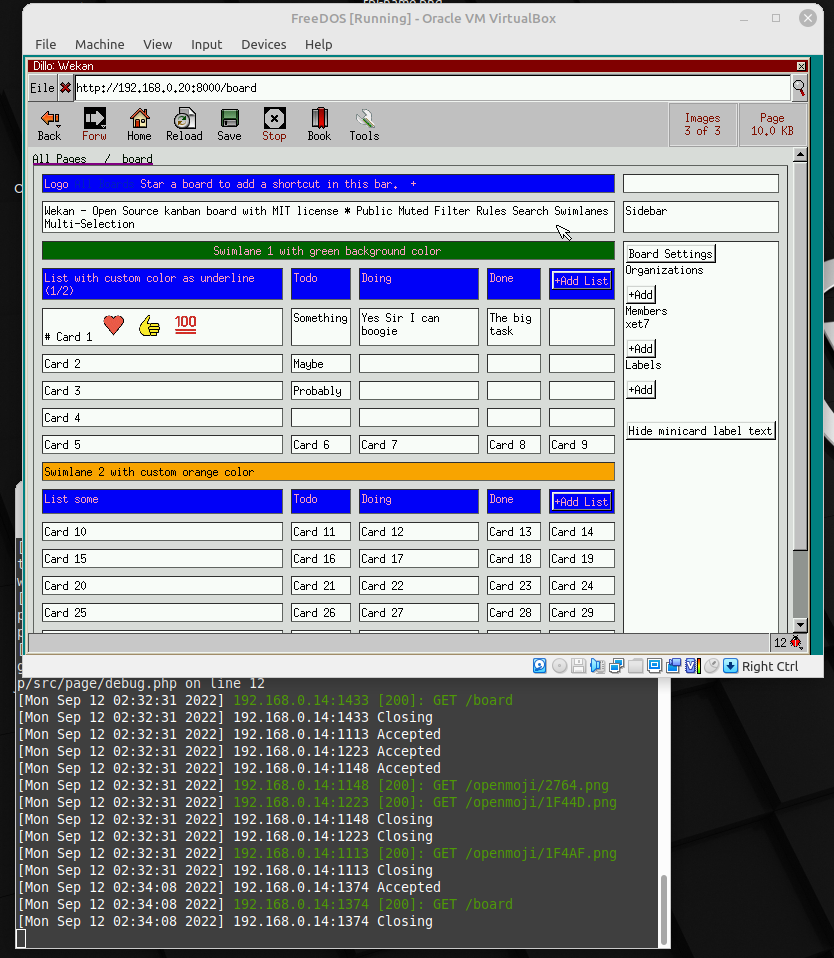Go back with Dillo's Back arrow button
Viewport: 834px width, 958px height.
pos(49,125)
